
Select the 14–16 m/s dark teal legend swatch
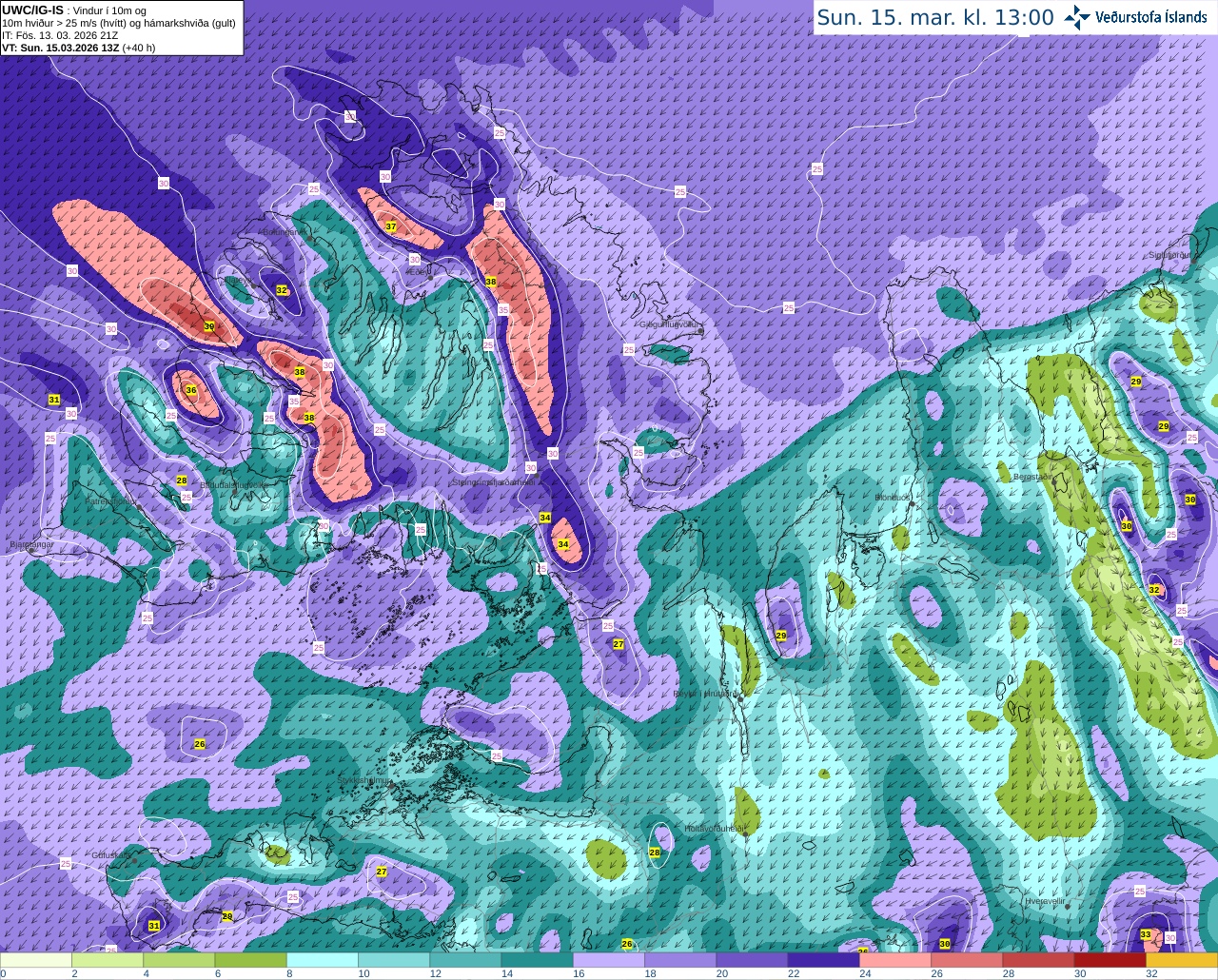[x=537, y=961]
